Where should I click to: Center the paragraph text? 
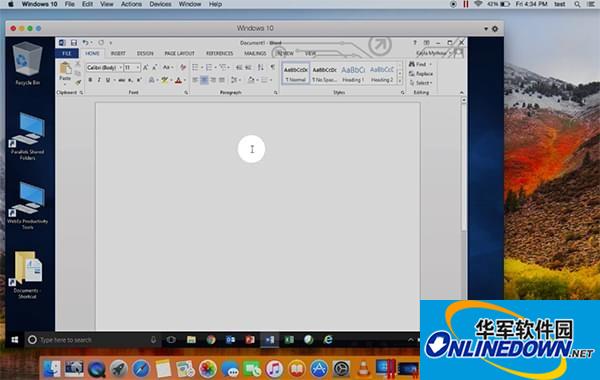pos(204,80)
